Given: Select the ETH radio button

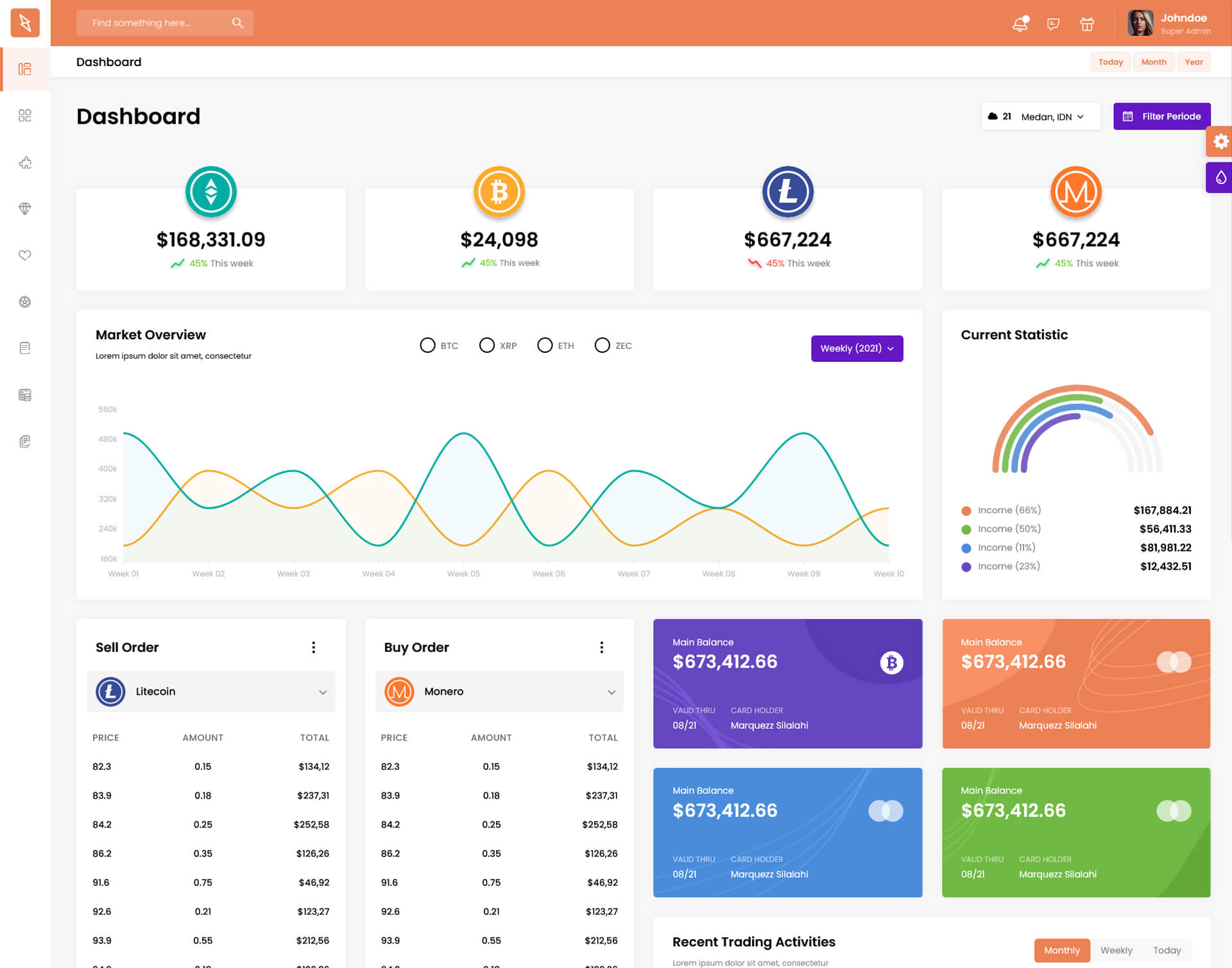Looking at the screenshot, I should tap(545, 345).
